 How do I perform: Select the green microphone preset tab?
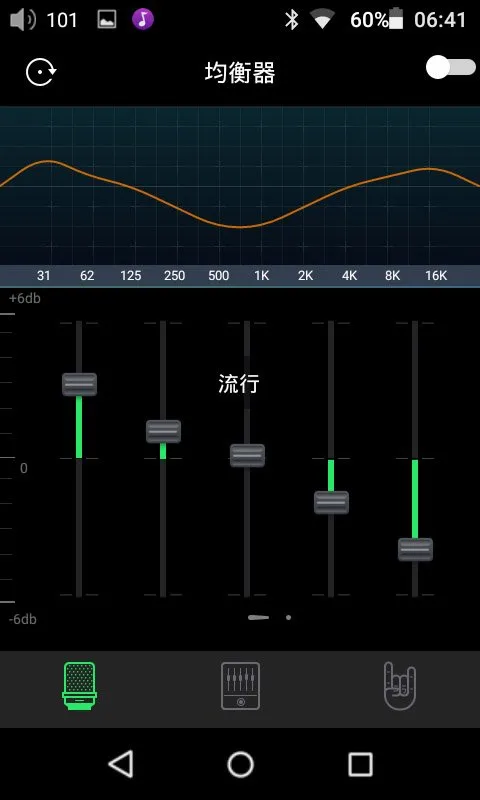(80, 686)
